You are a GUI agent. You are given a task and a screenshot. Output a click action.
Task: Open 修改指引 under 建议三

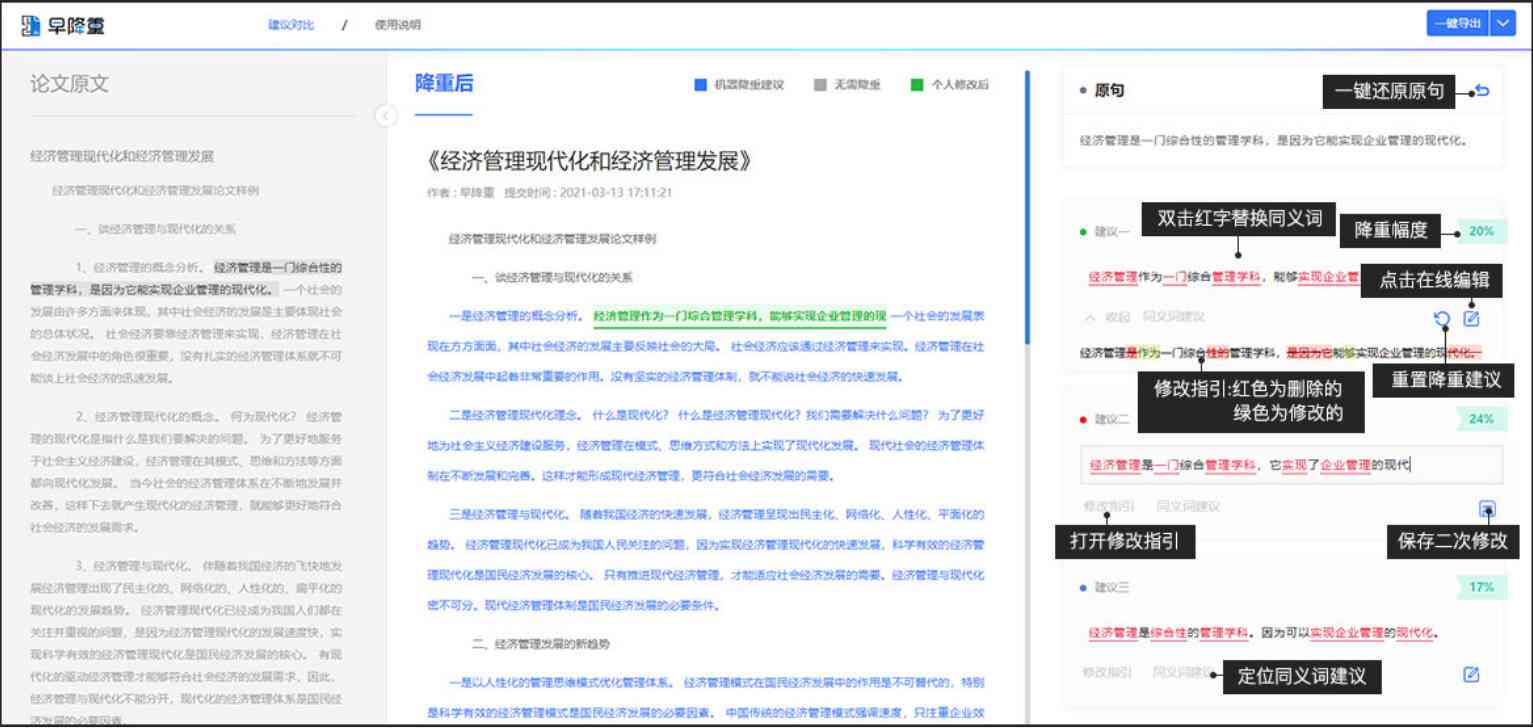[1108, 672]
